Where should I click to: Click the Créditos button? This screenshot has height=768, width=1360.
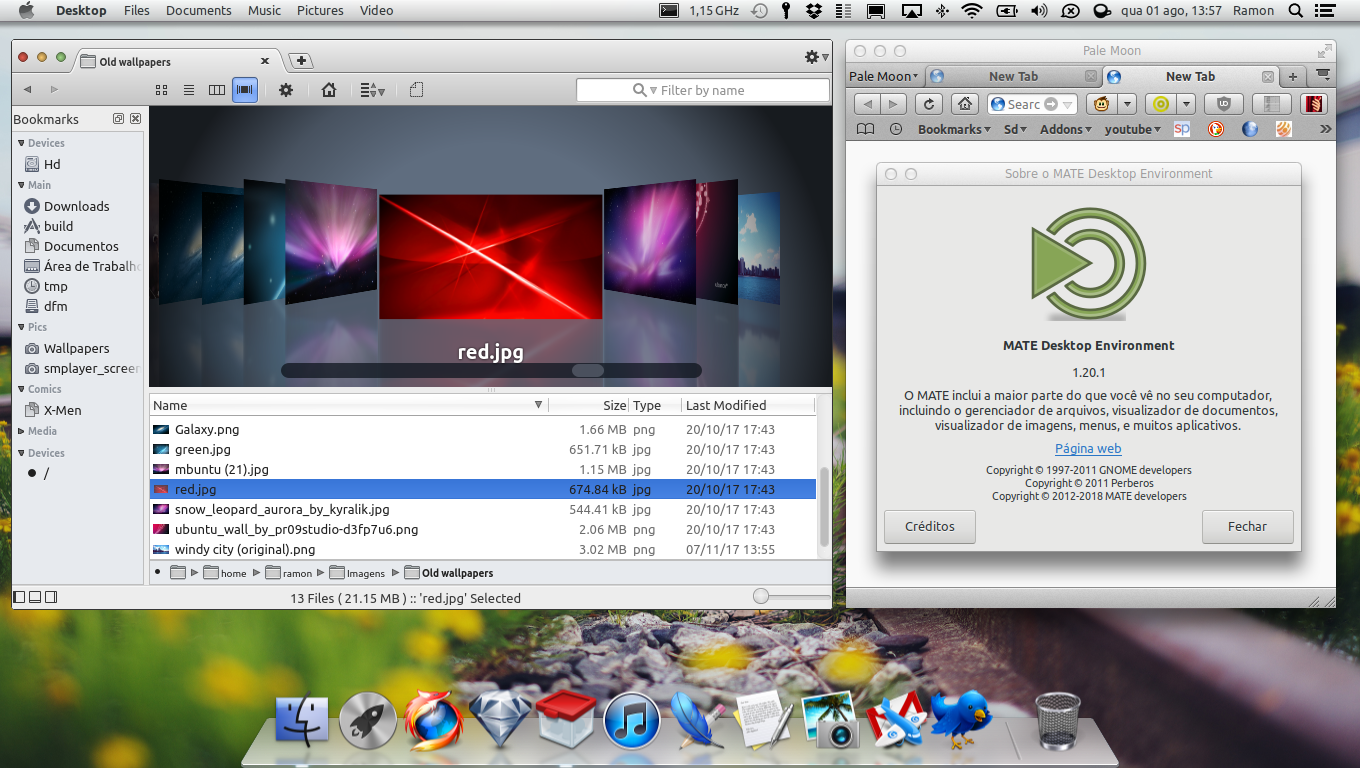(929, 526)
